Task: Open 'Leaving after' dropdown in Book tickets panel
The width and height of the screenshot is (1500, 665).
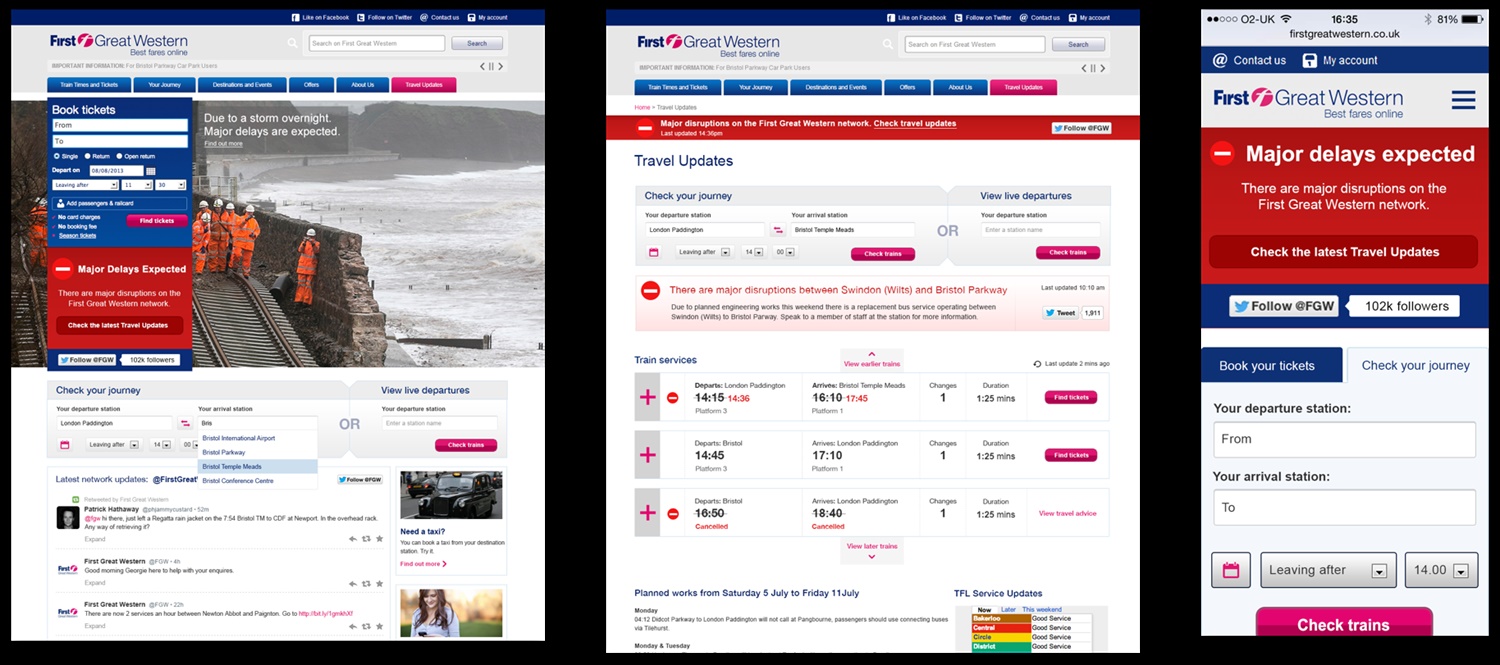Action: pyautogui.click(x=84, y=185)
